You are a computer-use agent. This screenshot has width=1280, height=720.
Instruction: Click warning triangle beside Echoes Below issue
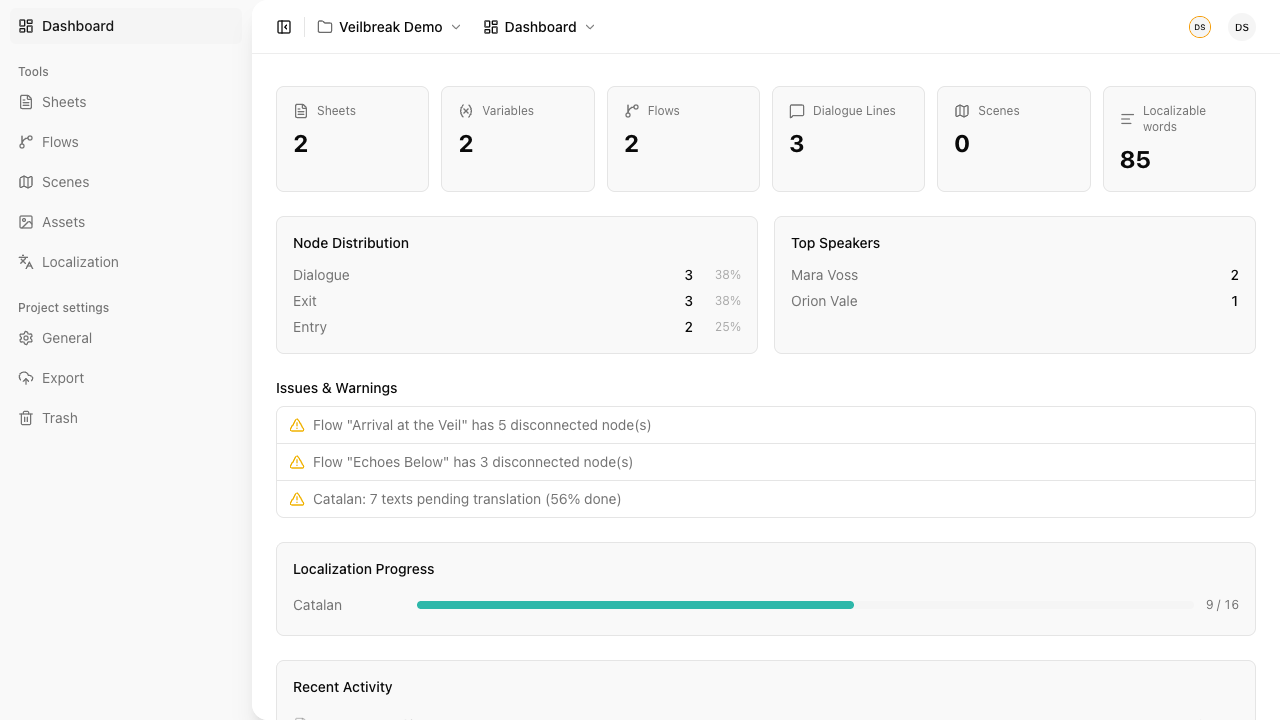click(x=297, y=462)
